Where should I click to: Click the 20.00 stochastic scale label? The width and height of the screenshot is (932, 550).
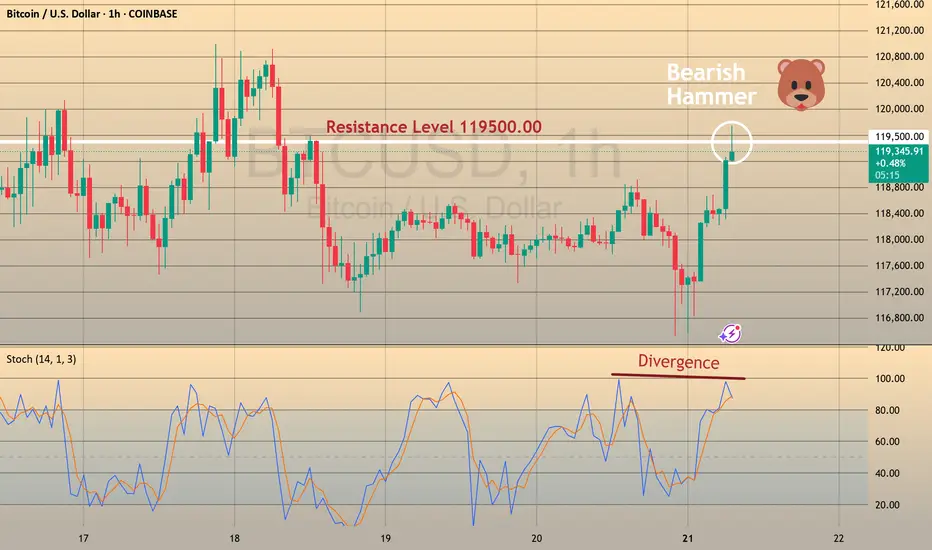click(887, 505)
